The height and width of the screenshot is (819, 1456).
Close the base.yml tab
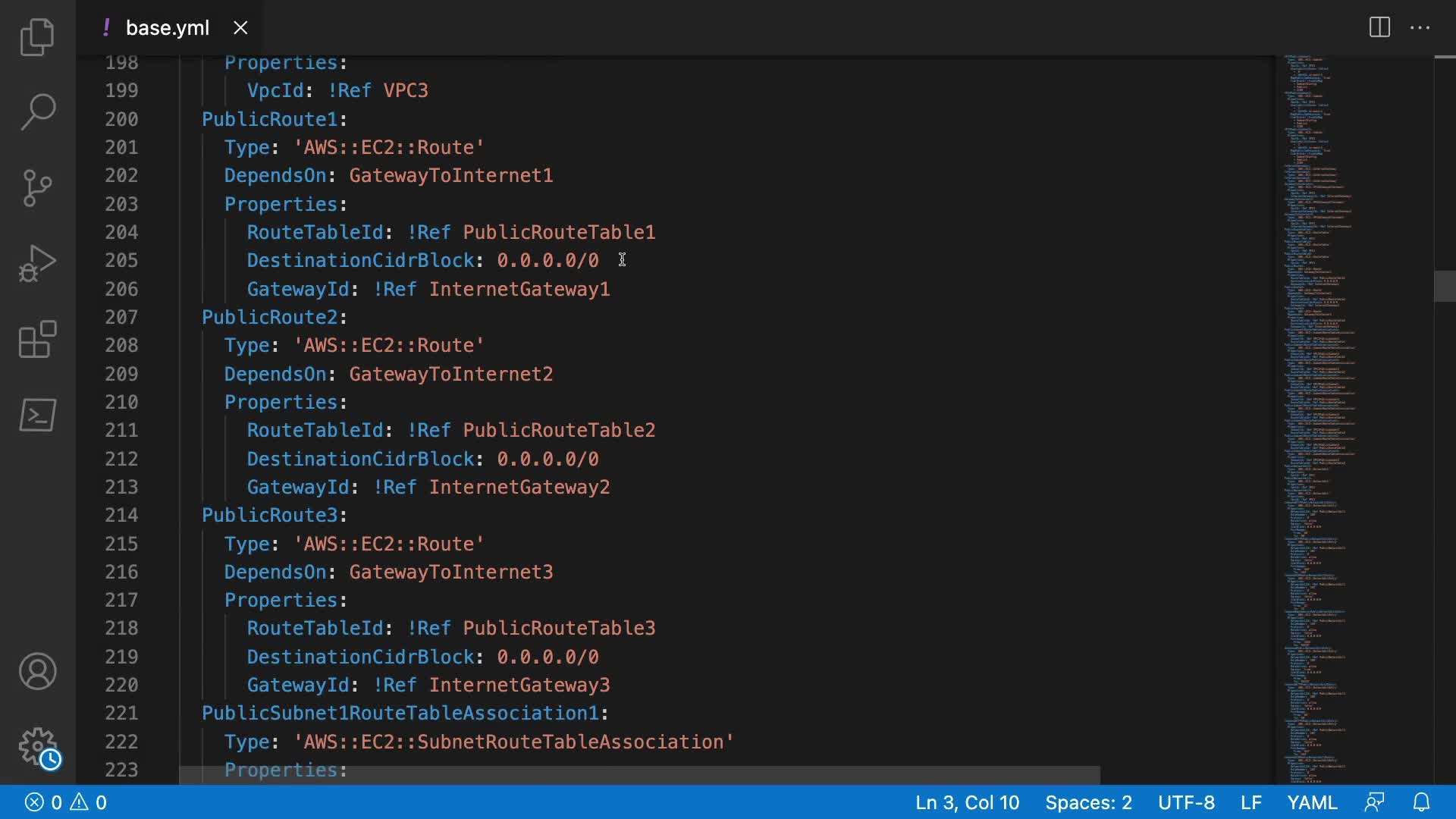(240, 28)
